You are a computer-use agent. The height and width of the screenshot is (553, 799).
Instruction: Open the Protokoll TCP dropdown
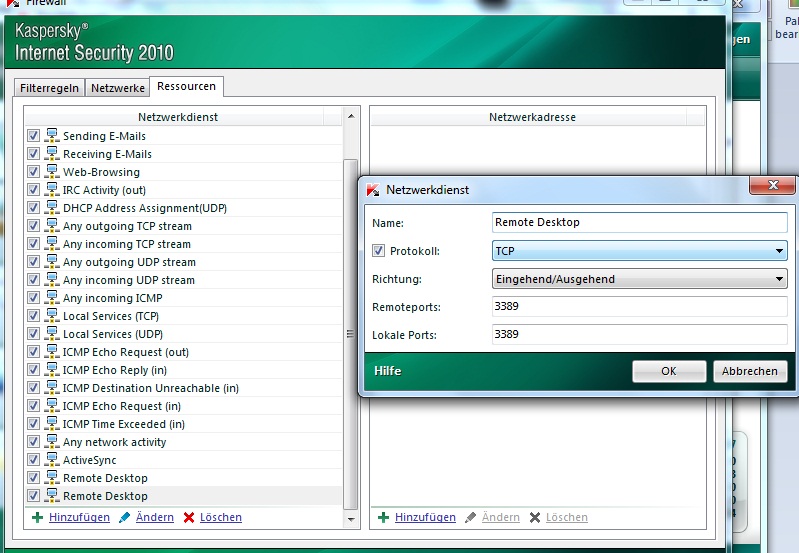click(640, 251)
